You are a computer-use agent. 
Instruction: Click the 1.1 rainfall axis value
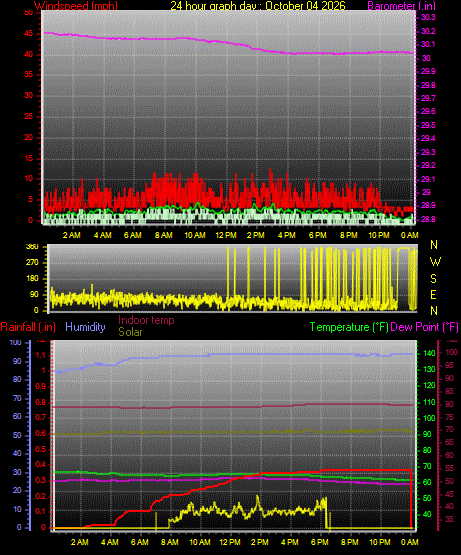[41, 355]
